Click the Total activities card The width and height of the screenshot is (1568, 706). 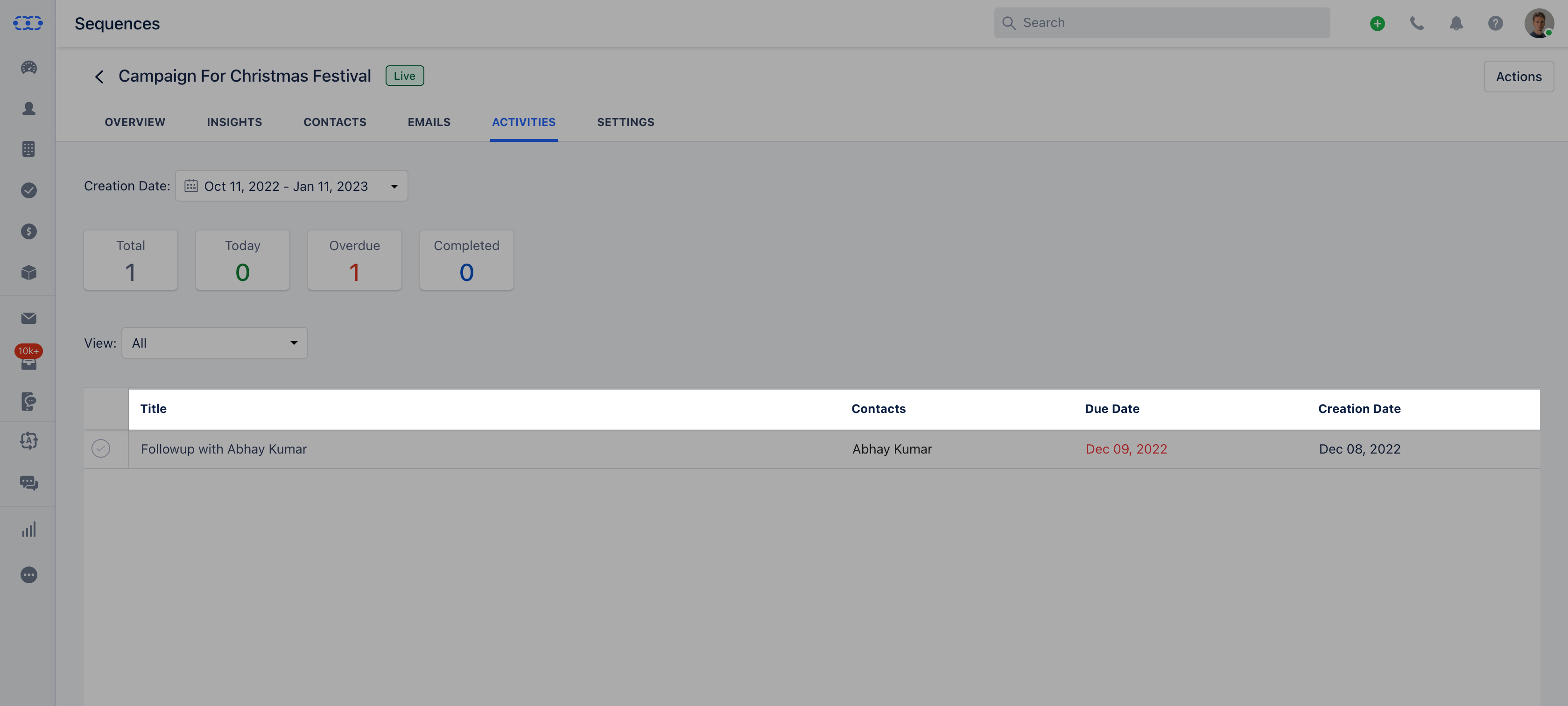131,260
